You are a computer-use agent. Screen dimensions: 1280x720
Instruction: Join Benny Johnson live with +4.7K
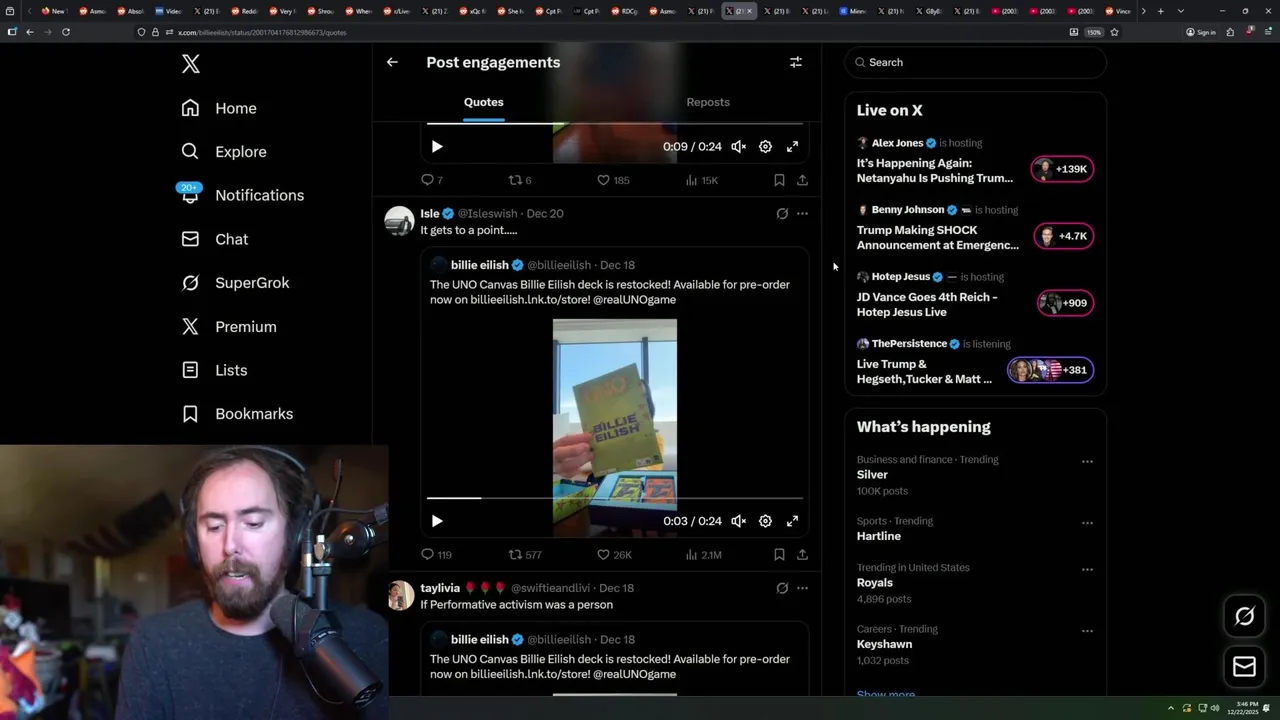tap(1063, 236)
